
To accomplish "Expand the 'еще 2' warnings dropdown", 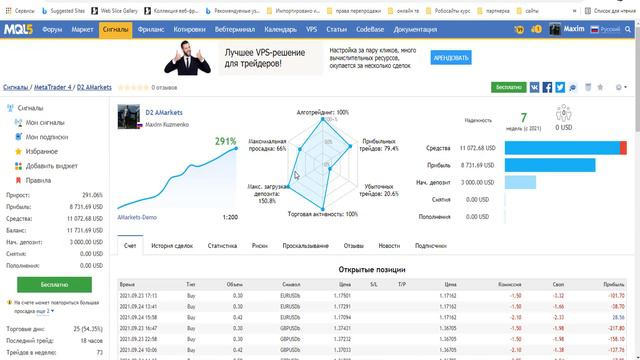I will pos(45,311).
